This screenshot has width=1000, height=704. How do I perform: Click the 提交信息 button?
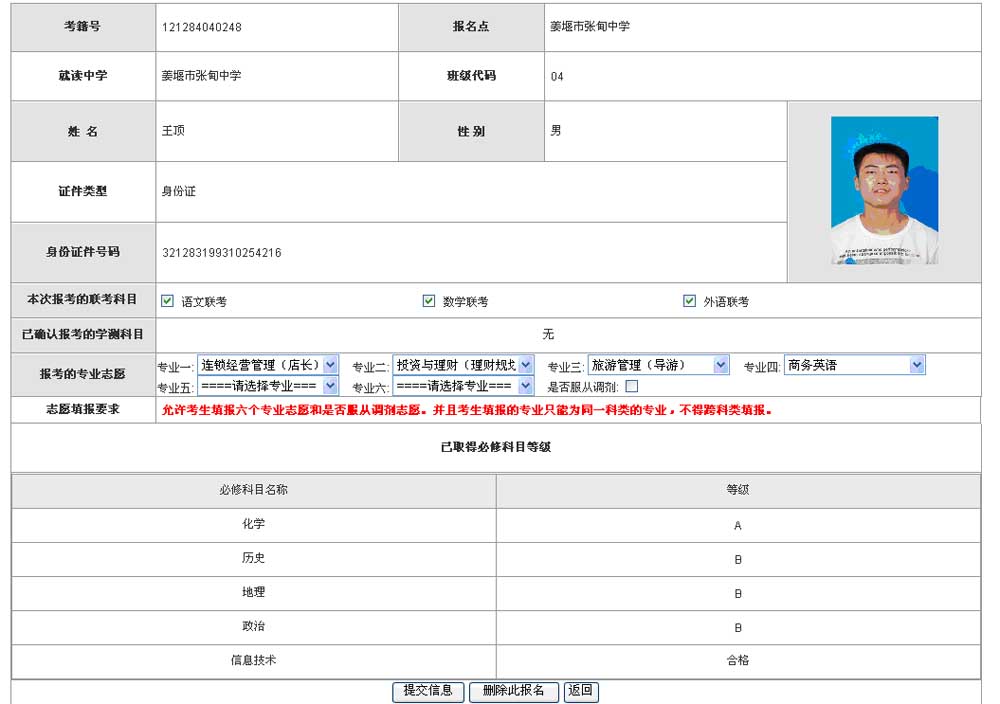[x=428, y=691]
